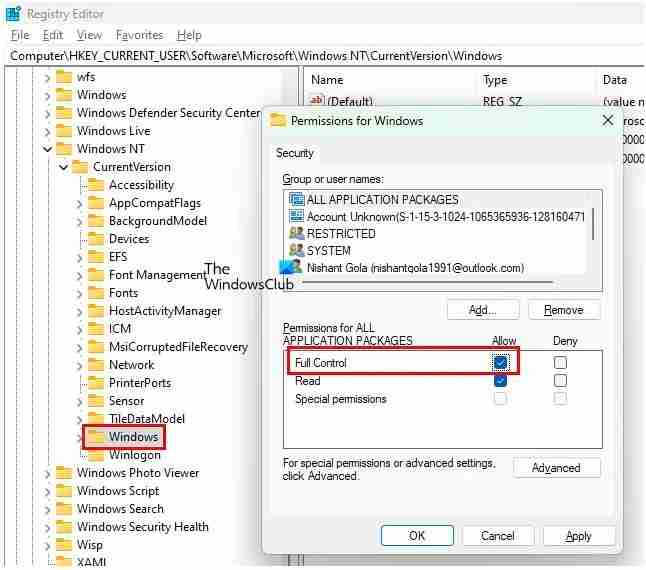646x570 pixels.
Task: Open the Help menu
Action: click(x=189, y=35)
